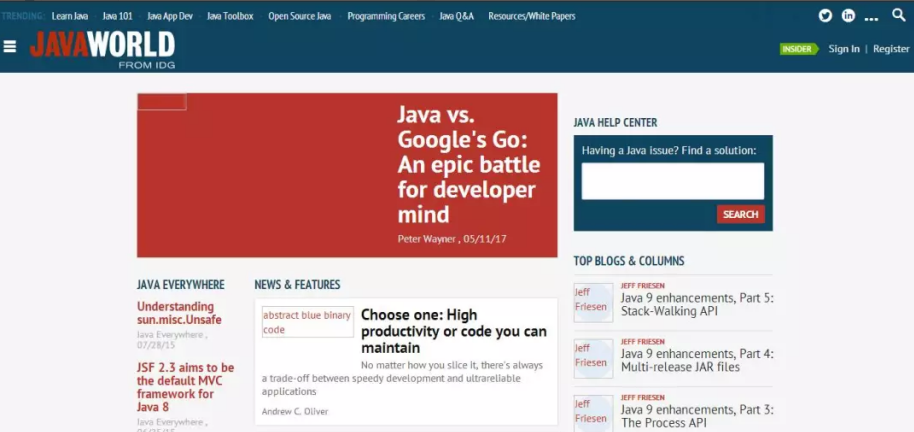
Task: Open Java 9 enhancements Part 4 post
Action: click(x=697, y=360)
